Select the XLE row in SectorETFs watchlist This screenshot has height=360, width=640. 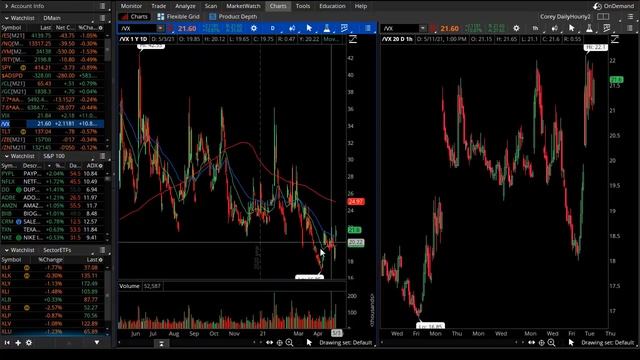tap(52, 308)
